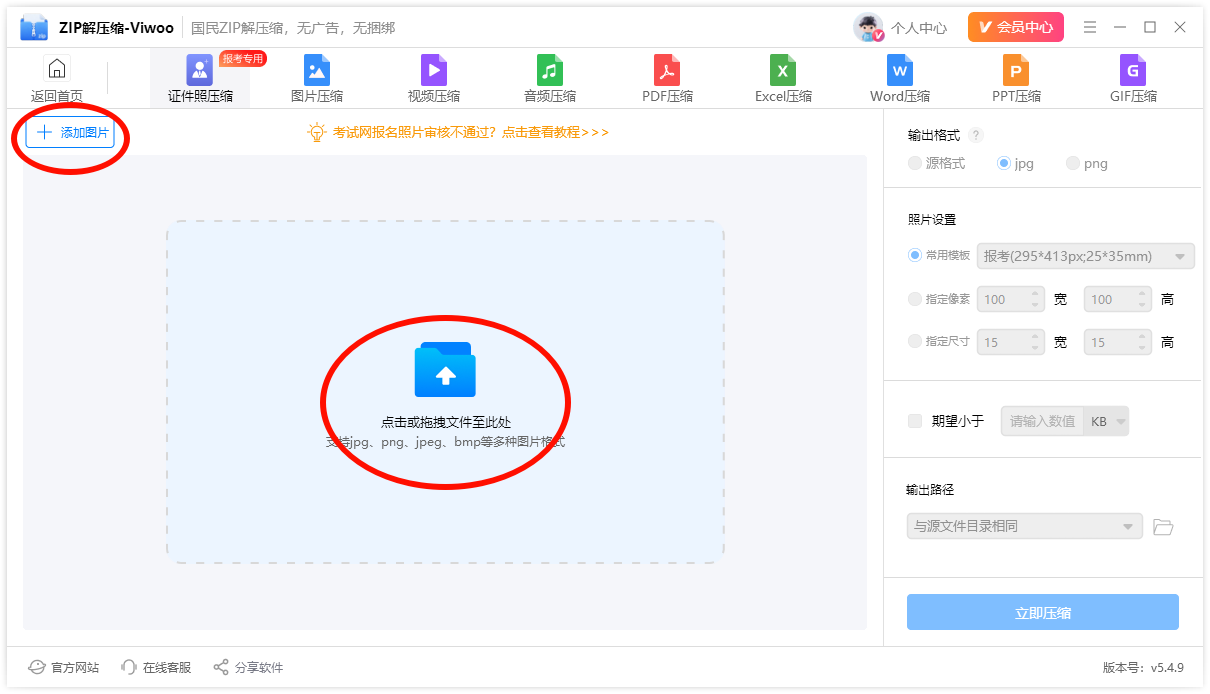Viewport: 1210px width, 694px height.
Task: Click the official website globe icon
Action: [x=37, y=667]
